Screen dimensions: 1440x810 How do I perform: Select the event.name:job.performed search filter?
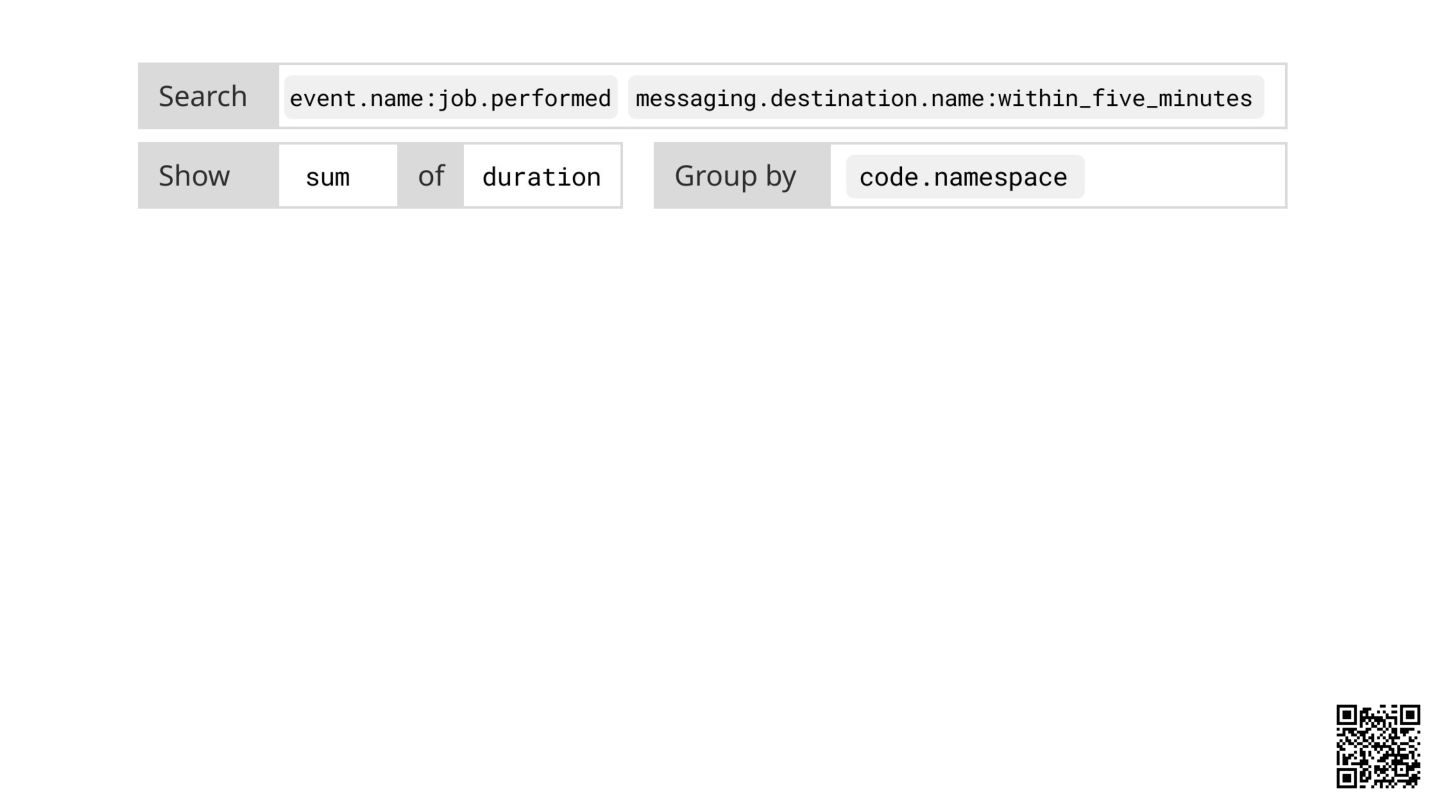[450, 97]
